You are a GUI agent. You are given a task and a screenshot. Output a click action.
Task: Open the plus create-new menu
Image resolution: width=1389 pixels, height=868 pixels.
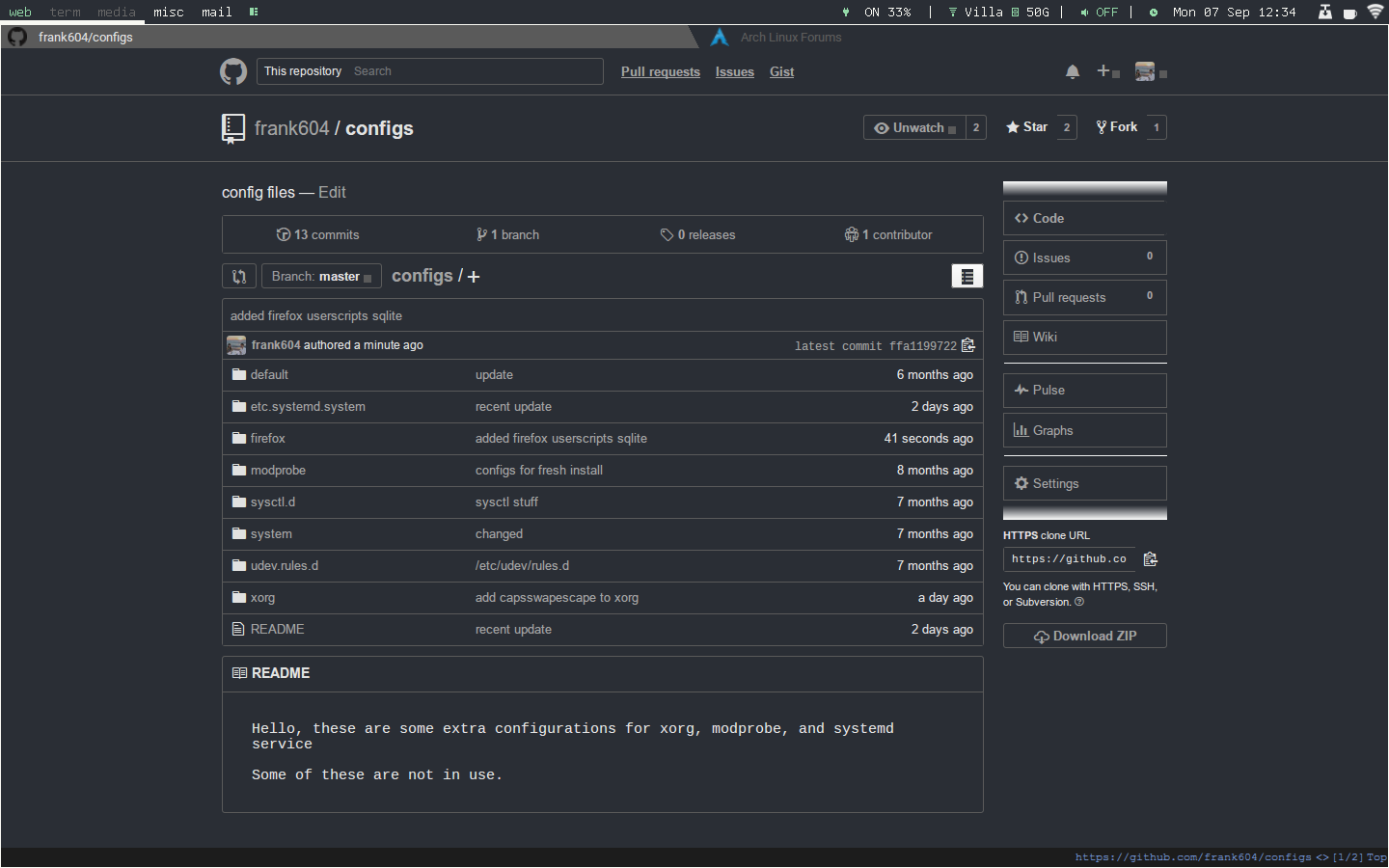point(1108,71)
